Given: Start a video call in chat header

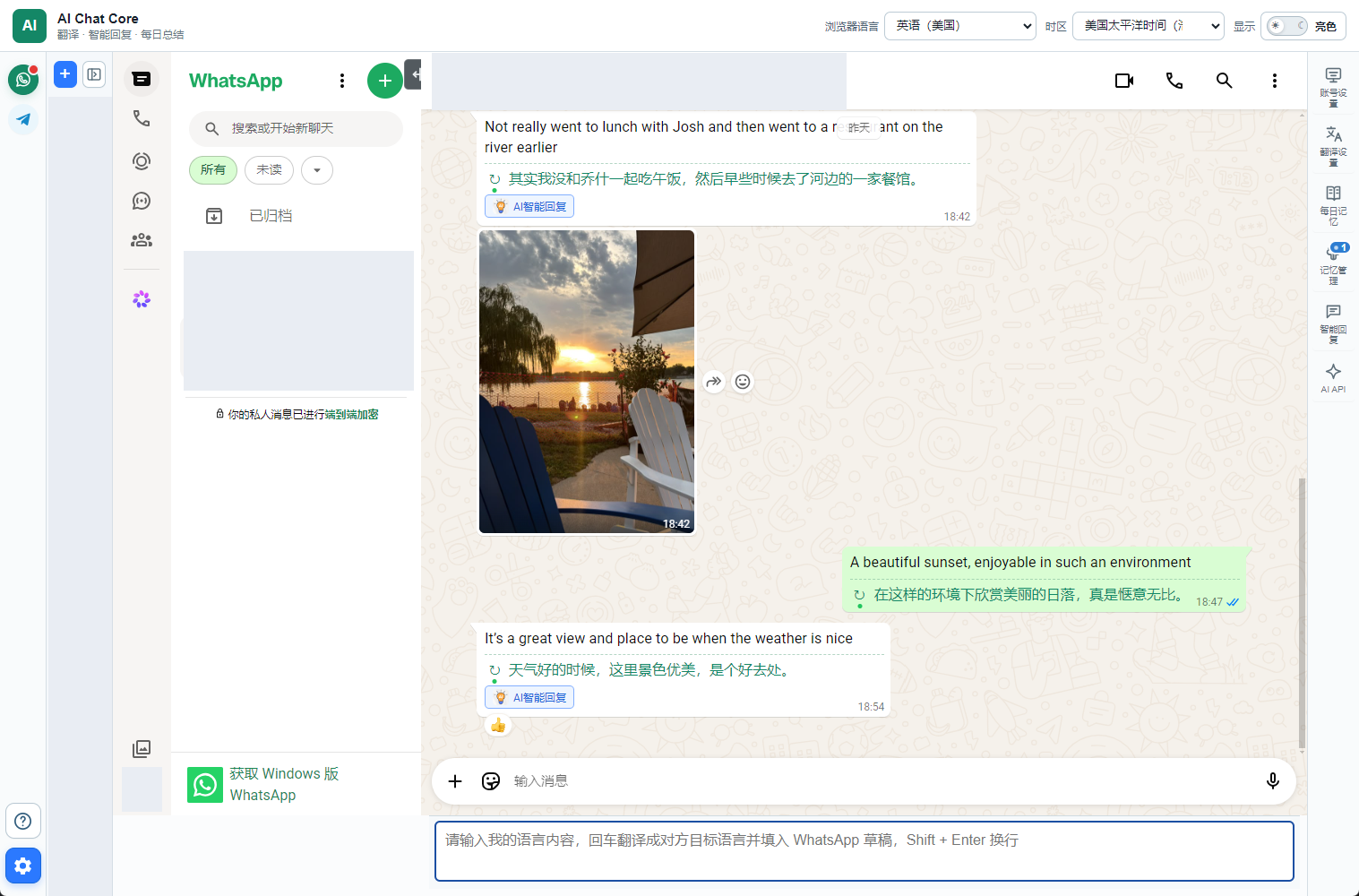Looking at the screenshot, I should point(1124,81).
